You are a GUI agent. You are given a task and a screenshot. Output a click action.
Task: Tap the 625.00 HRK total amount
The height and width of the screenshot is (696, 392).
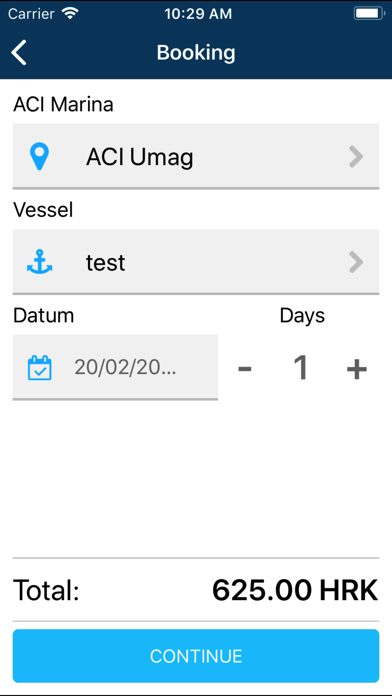tap(295, 590)
